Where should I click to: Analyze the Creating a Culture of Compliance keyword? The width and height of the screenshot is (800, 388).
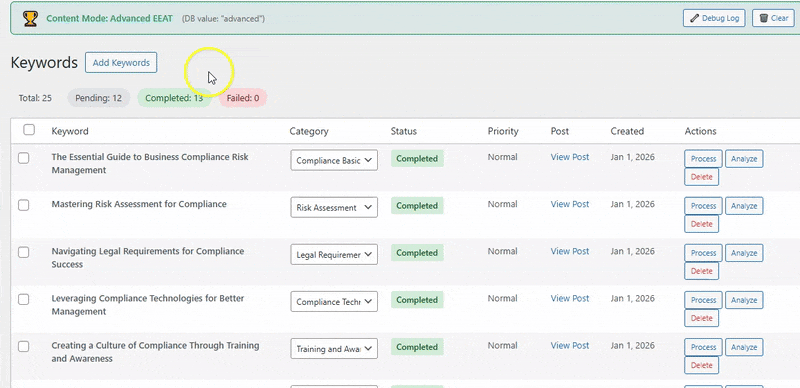tap(744, 347)
